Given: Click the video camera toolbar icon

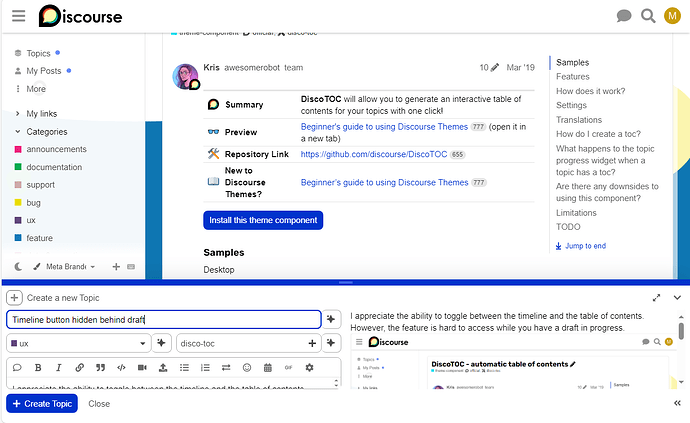Looking at the screenshot, I should 142,368.
